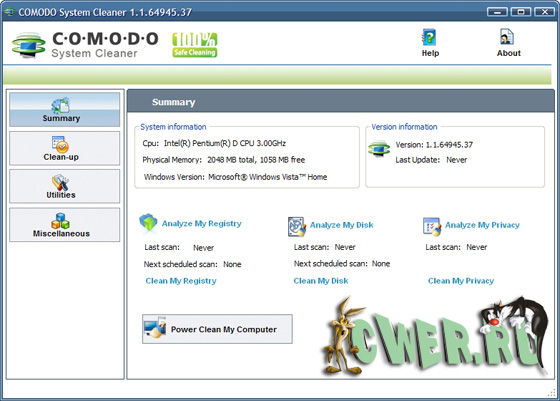Click the 'Microsoft® Windows Vista™ Home' text
Screen dimensions: 560x401
tap(268, 177)
